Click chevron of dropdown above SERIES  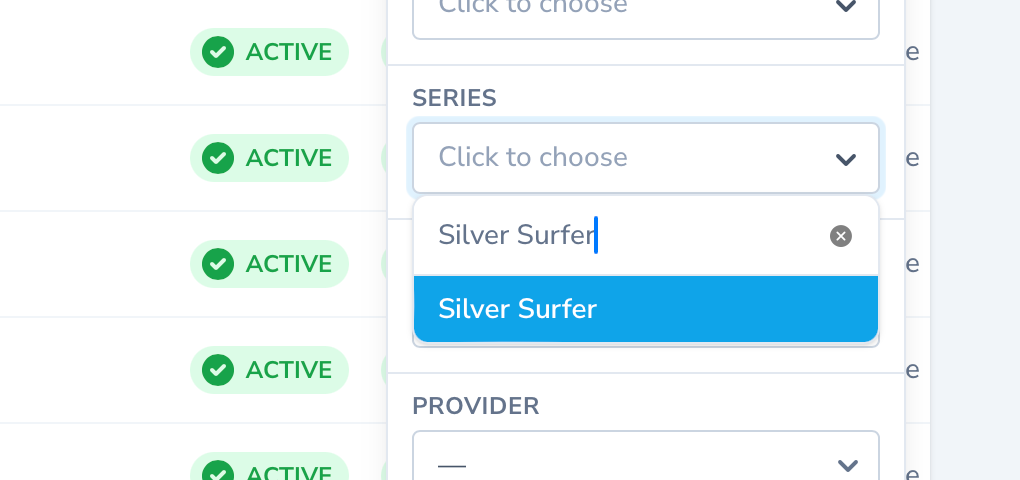[x=846, y=6]
